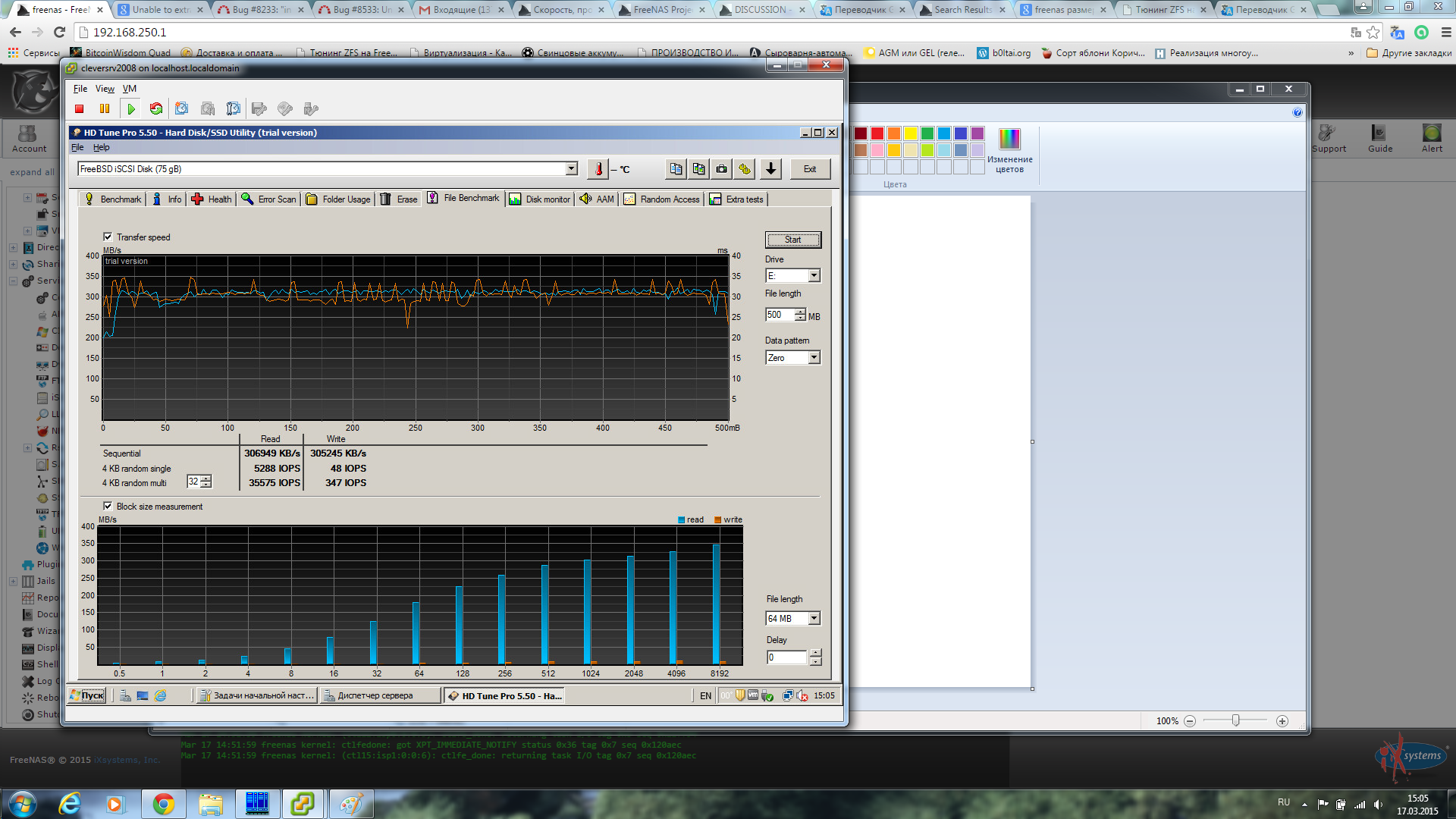The image size is (1456, 819).
Task: Save an HD Tune screenshot with camera icon
Action: (x=722, y=169)
